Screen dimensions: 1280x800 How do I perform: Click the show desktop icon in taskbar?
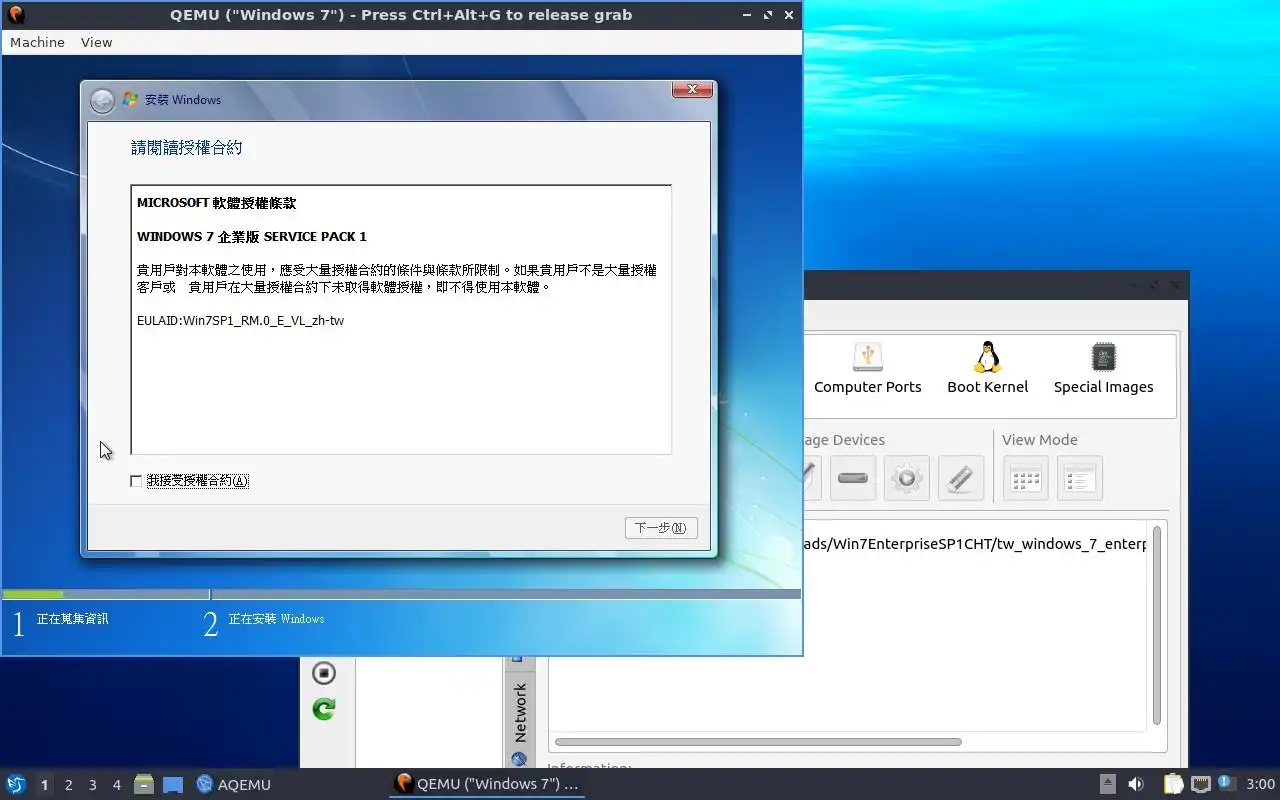173,784
